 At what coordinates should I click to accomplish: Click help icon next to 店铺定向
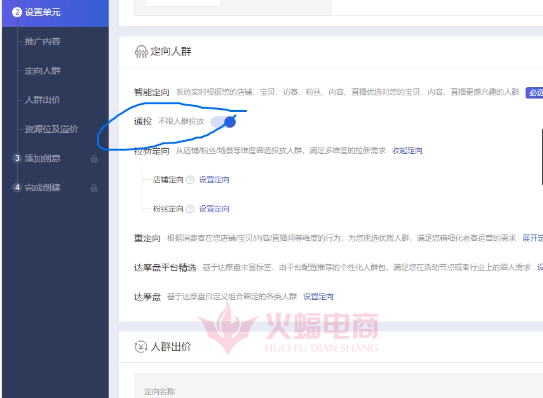pyautogui.click(x=190, y=180)
